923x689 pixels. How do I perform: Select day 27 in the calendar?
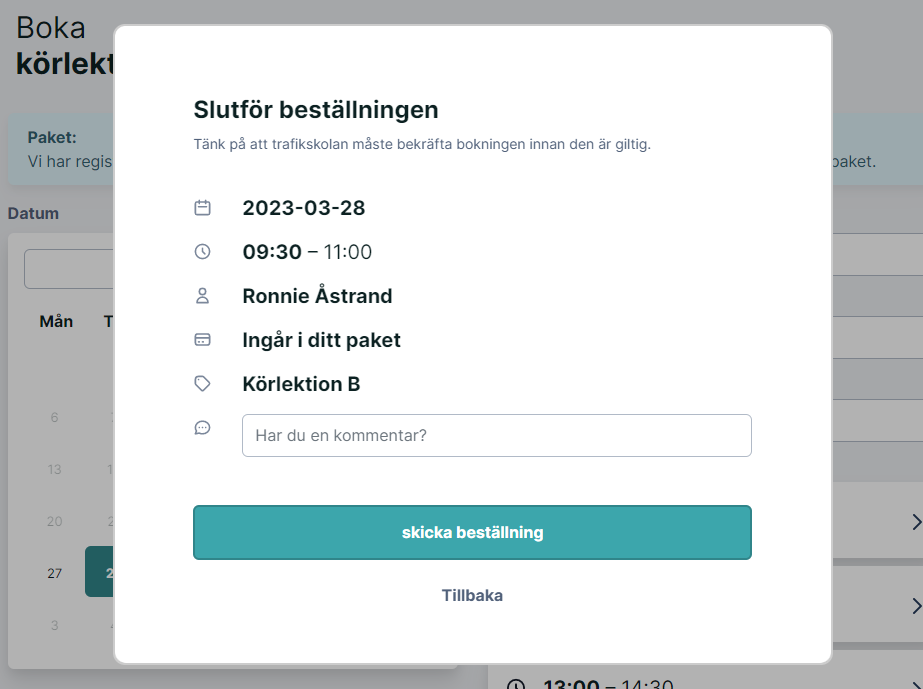tap(55, 573)
